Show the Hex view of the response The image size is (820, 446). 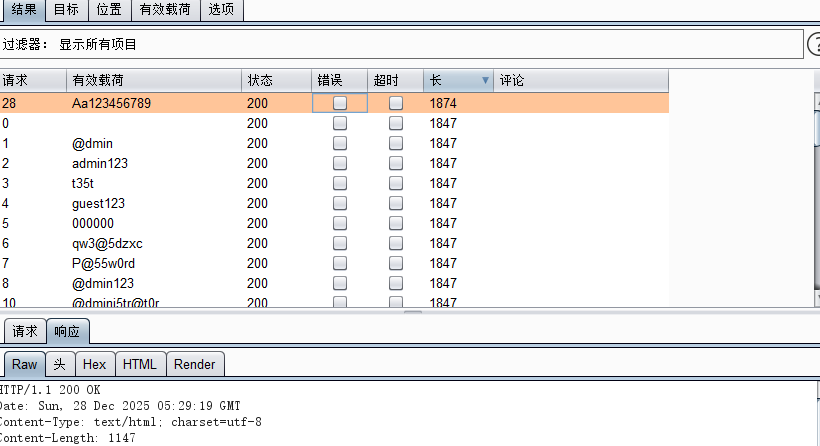coord(94,364)
